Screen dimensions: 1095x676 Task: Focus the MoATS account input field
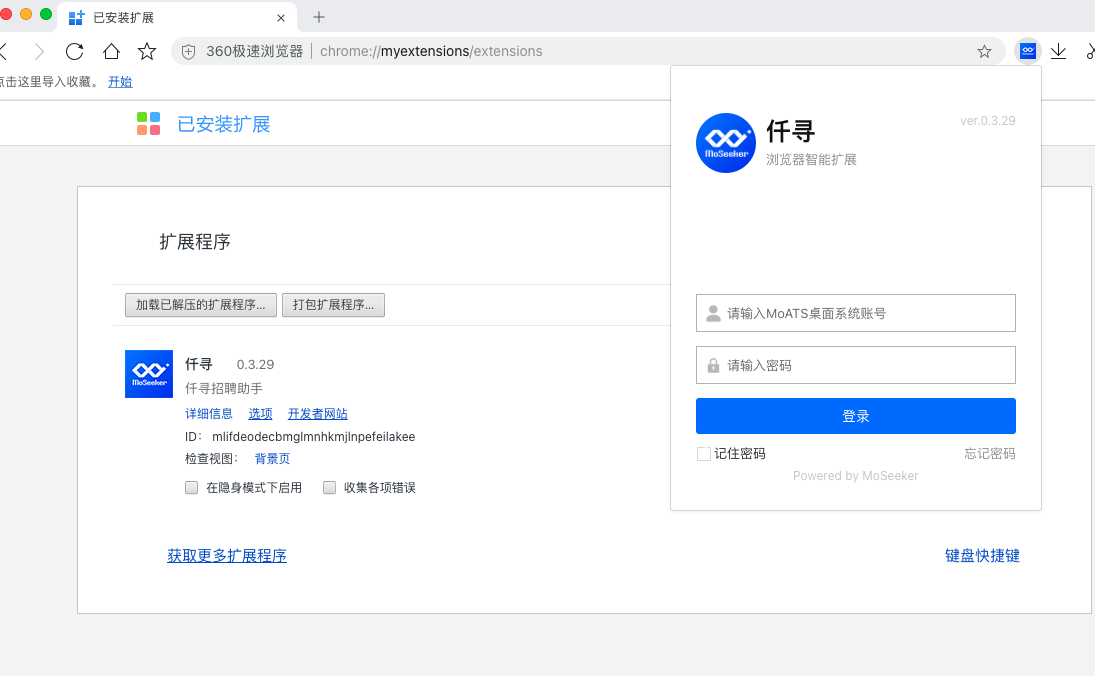[855, 313]
